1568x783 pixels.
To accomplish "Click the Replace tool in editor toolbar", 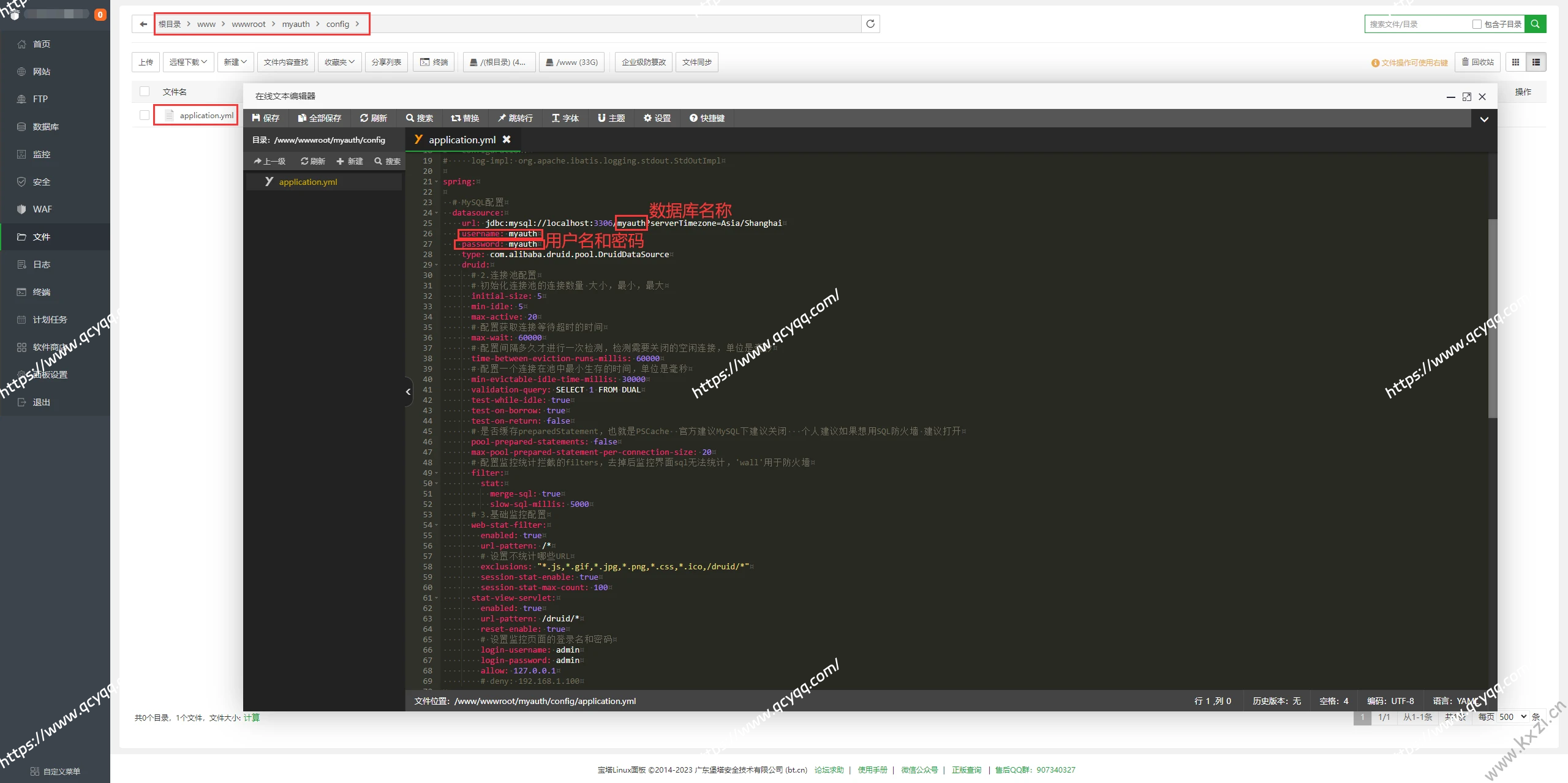I will (465, 118).
